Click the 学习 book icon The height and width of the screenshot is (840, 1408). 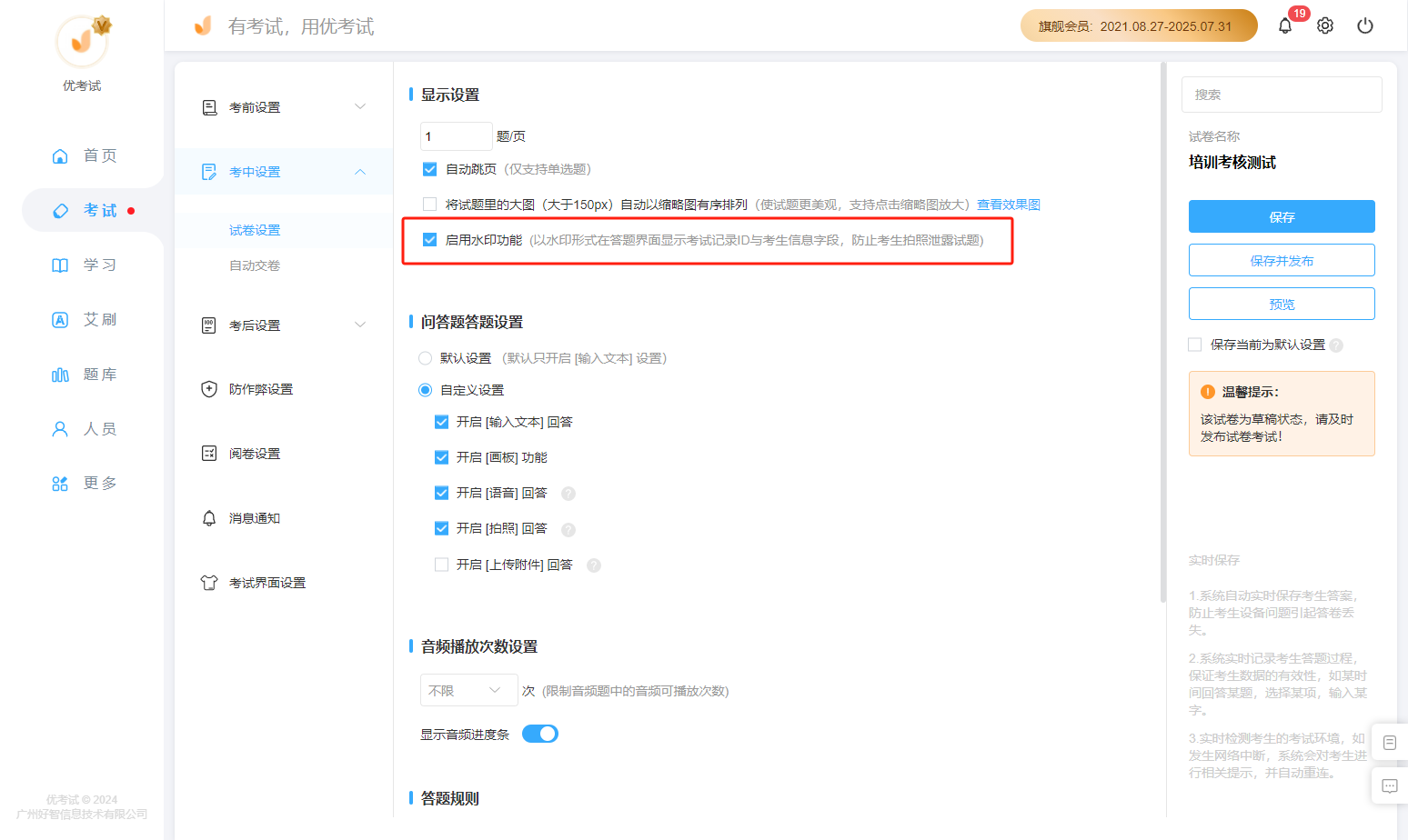pyautogui.click(x=60, y=265)
